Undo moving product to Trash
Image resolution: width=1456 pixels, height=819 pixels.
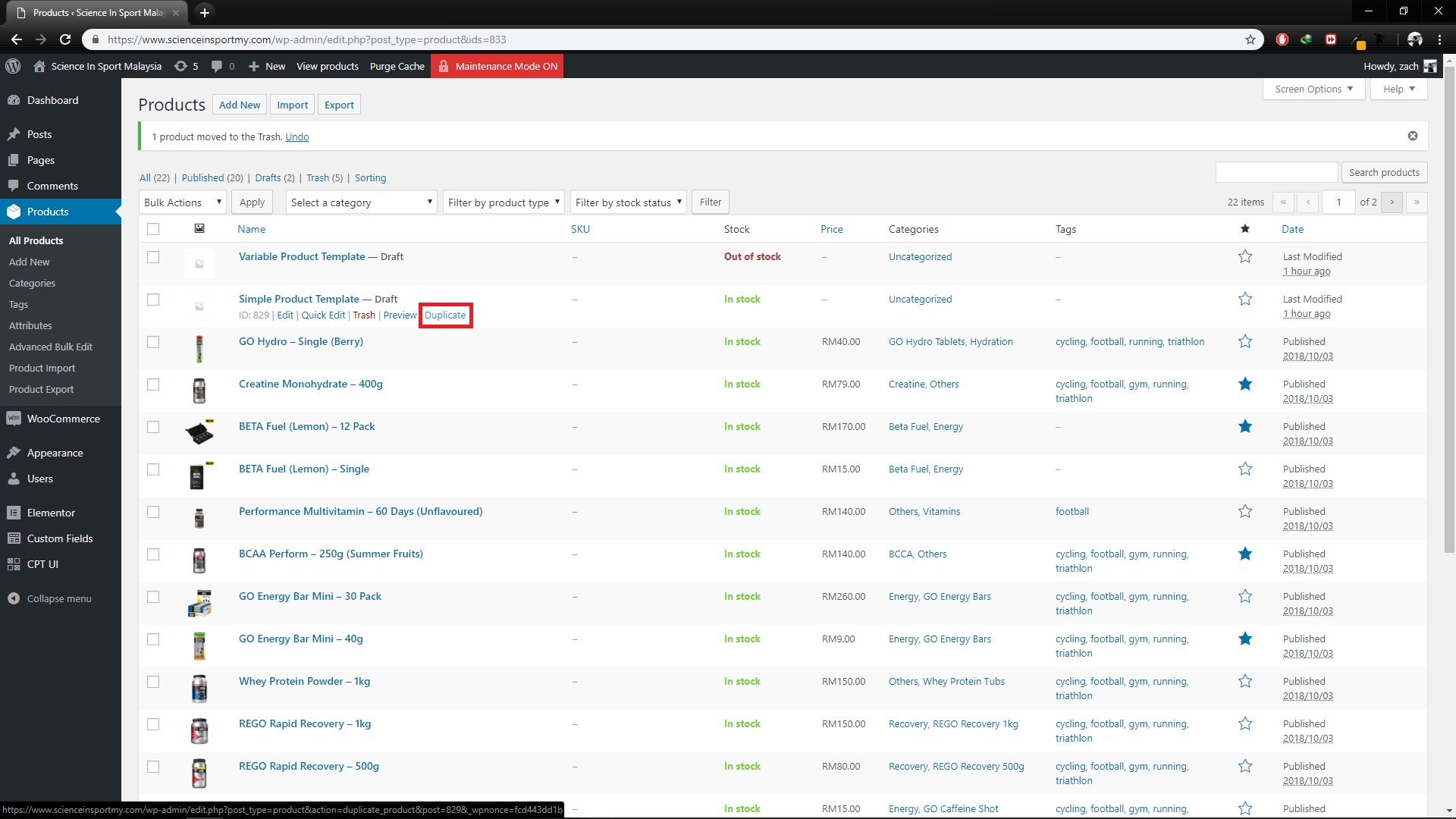click(x=297, y=136)
